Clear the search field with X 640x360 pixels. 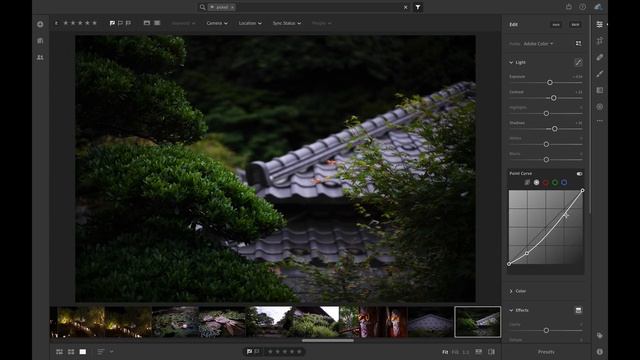point(405,7)
